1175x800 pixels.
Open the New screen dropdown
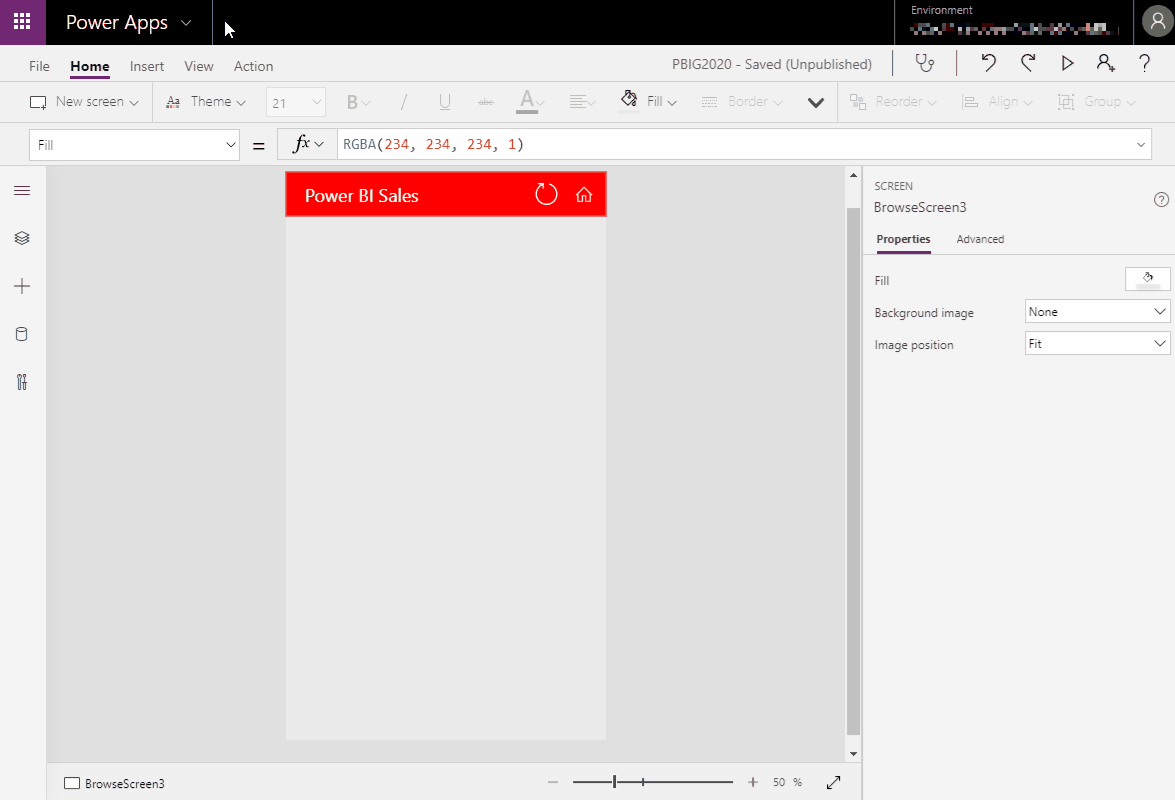click(84, 102)
